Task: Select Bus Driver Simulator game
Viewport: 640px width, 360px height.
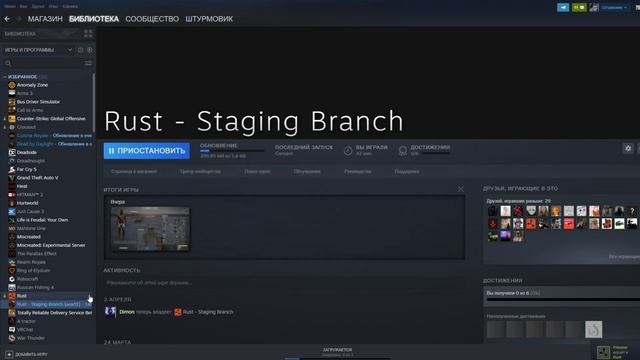Action: pyautogui.click(x=38, y=102)
